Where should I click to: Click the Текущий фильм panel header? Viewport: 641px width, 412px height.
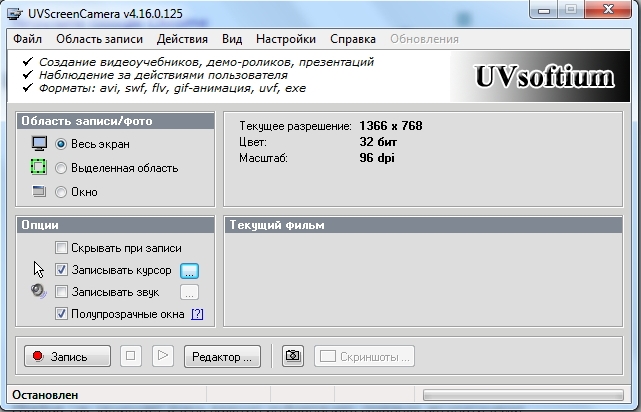(x=424, y=225)
